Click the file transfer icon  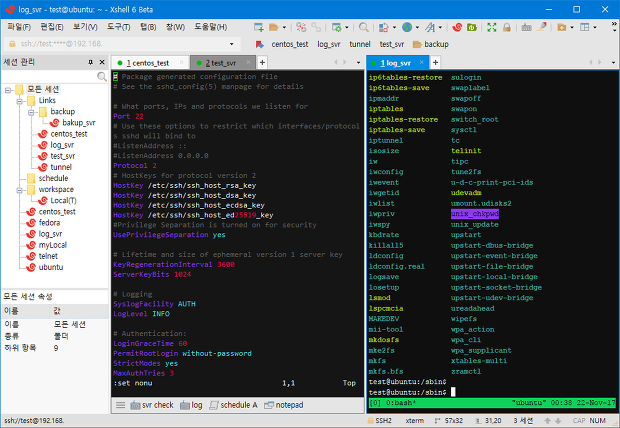coord(384,27)
